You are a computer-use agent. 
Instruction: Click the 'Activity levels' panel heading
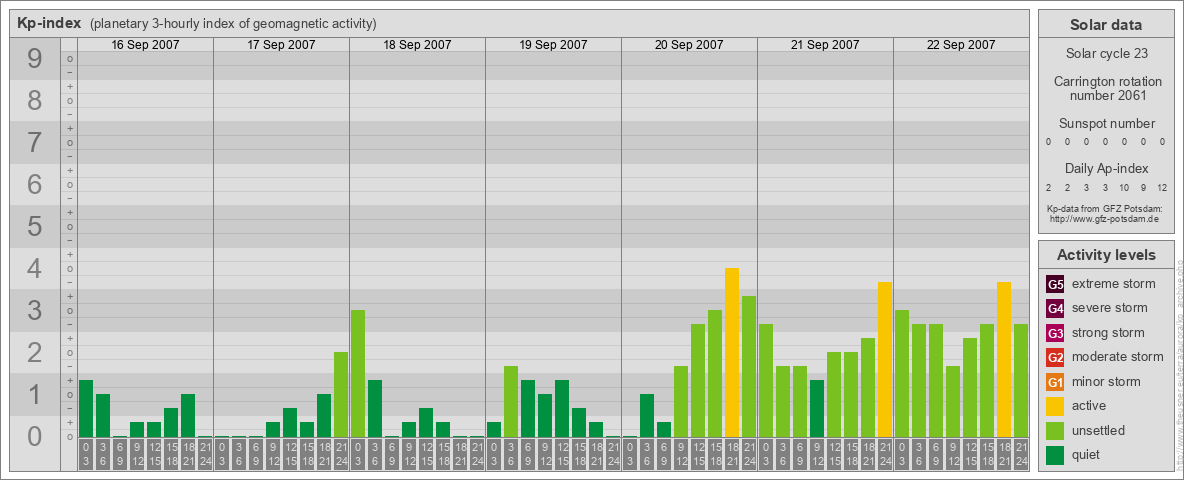click(1106, 255)
